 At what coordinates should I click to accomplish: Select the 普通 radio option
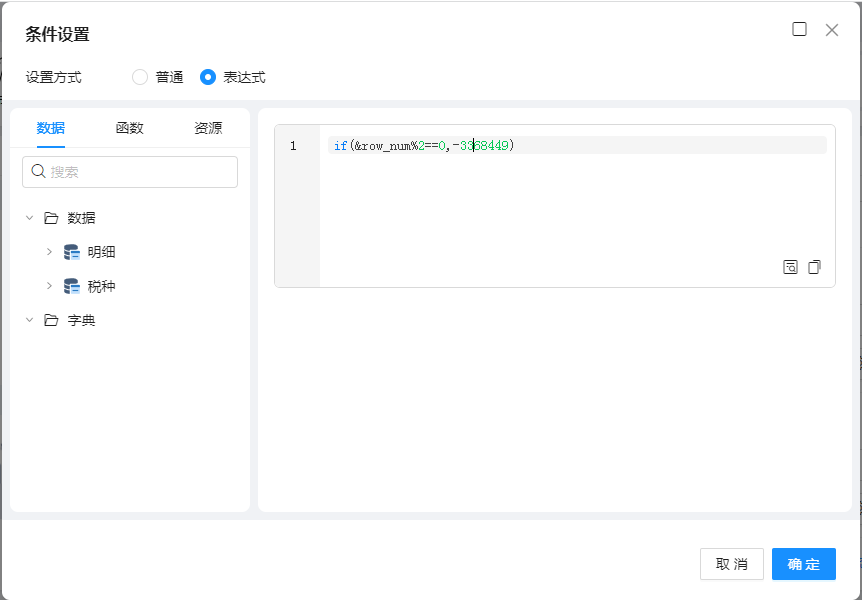pyautogui.click(x=140, y=77)
